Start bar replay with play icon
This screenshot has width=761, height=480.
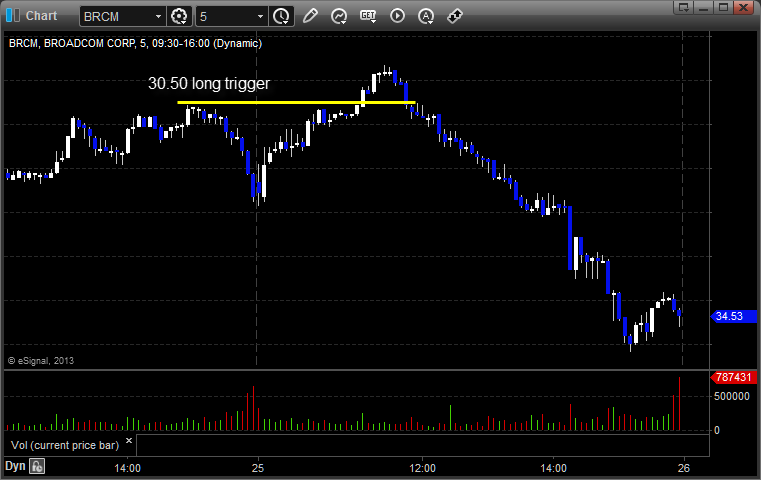click(x=397, y=16)
